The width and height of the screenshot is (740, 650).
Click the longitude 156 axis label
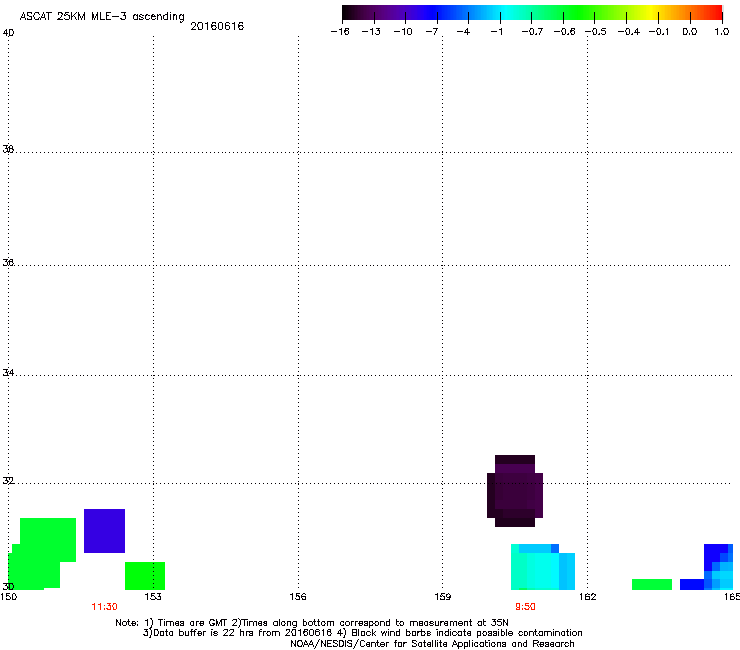pyautogui.click(x=298, y=597)
